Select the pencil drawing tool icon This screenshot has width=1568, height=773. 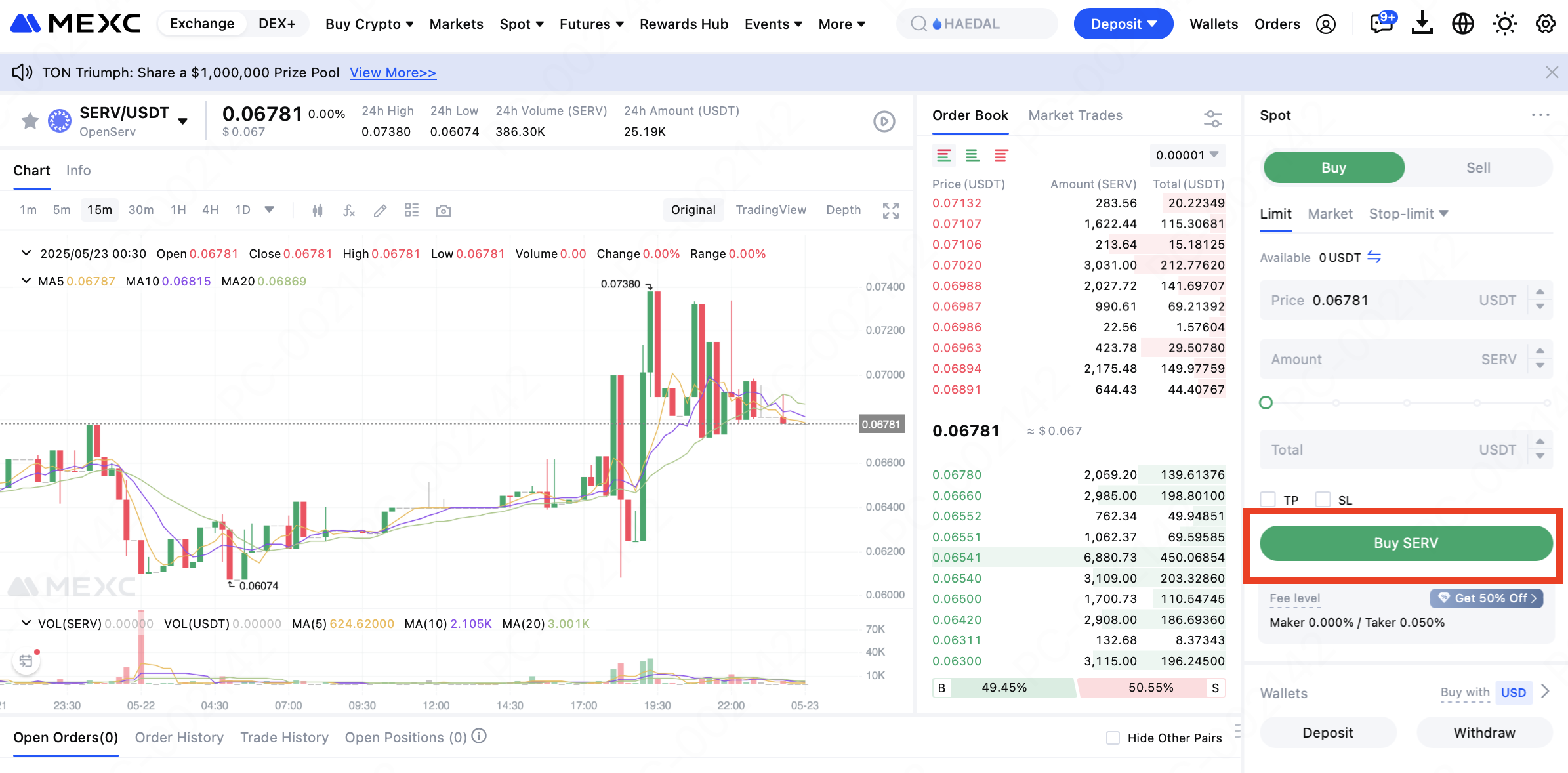pos(380,211)
